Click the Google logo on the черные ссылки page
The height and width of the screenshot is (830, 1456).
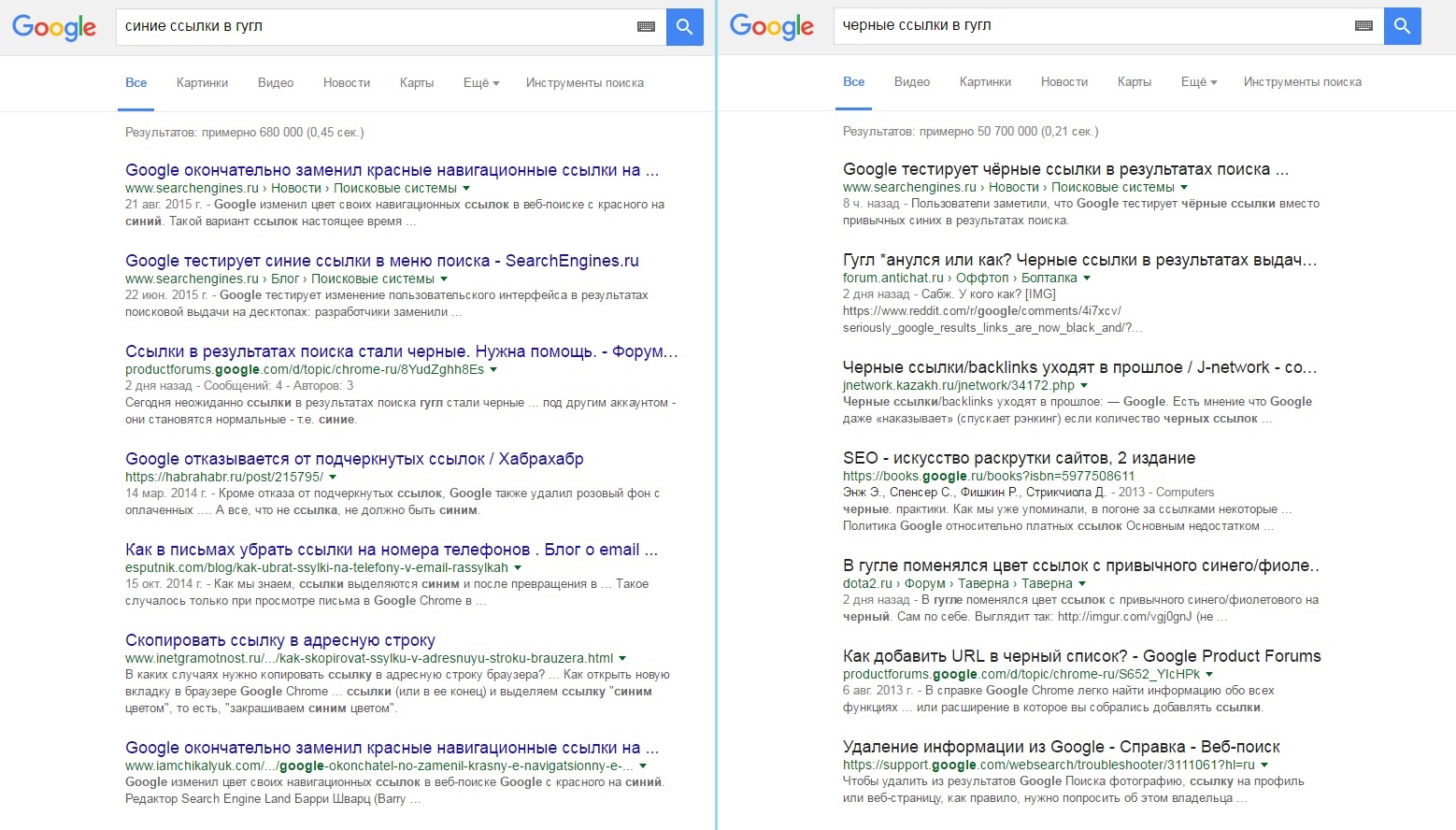coord(772,26)
